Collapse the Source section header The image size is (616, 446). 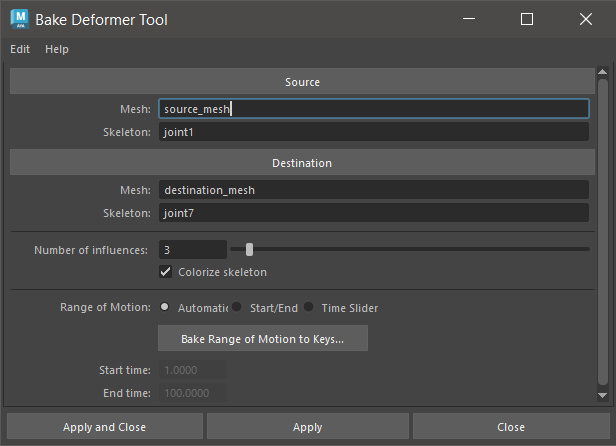click(302, 82)
